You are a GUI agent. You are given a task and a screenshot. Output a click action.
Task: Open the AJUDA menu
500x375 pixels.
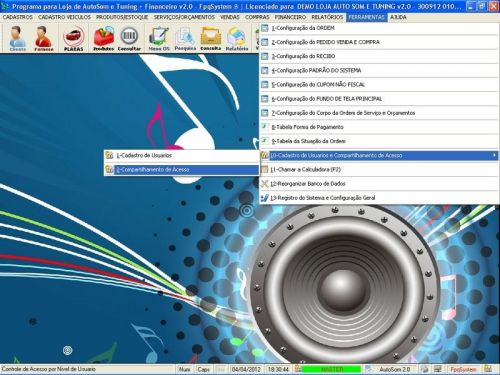tap(398, 17)
